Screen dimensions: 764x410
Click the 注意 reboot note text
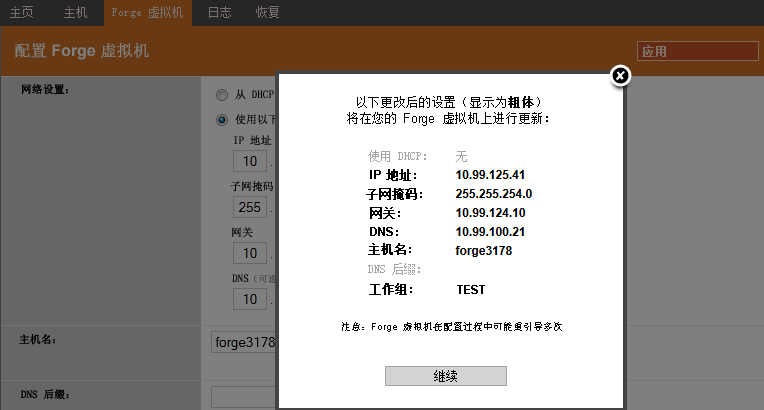point(452,327)
